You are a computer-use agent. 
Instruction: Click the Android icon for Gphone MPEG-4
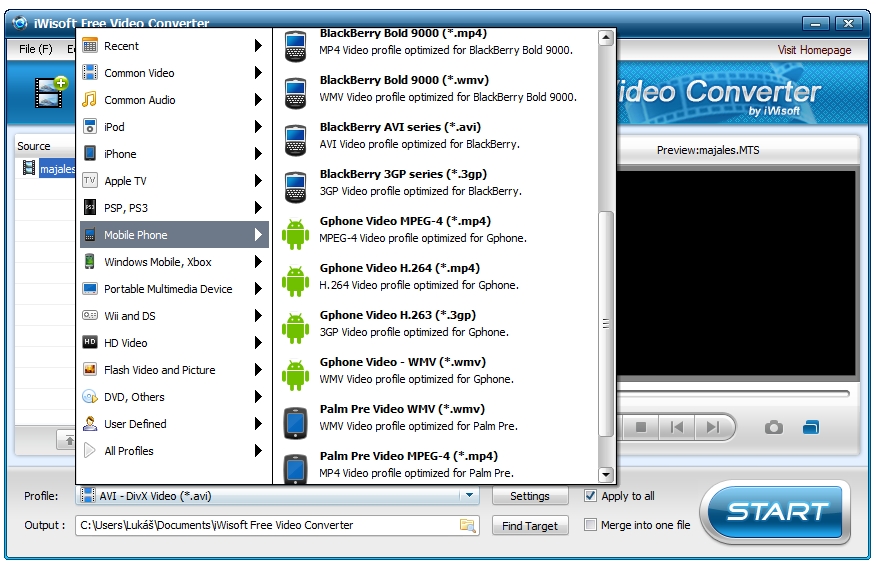[x=295, y=234]
